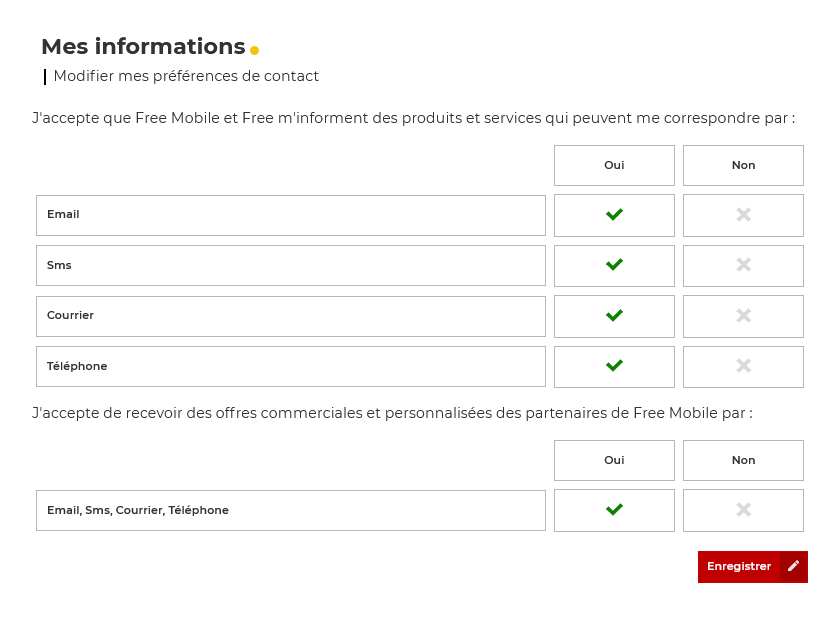840x624 pixels.
Task: Click 'Modifier mes préférences de contact' text
Action: (x=186, y=76)
